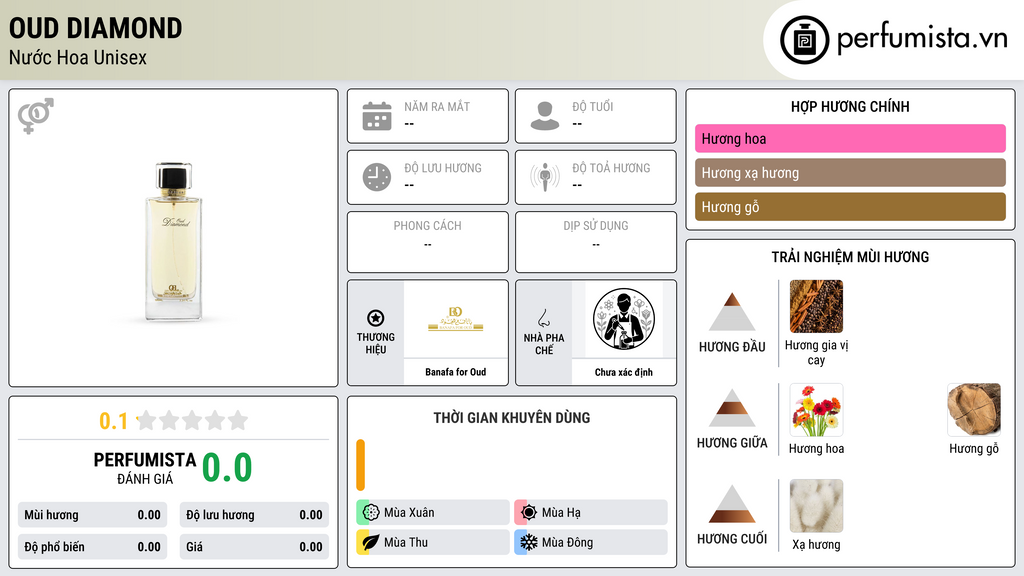The width and height of the screenshot is (1024, 576).
Task: Click the DỊP SỬ DỤNG card
Action: point(596,242)
